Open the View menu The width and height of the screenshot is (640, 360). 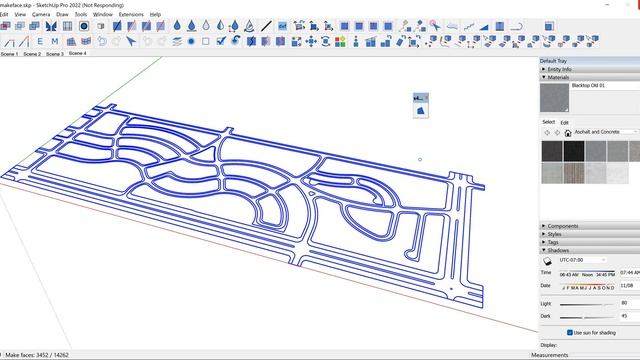click(x=20, y=14)
